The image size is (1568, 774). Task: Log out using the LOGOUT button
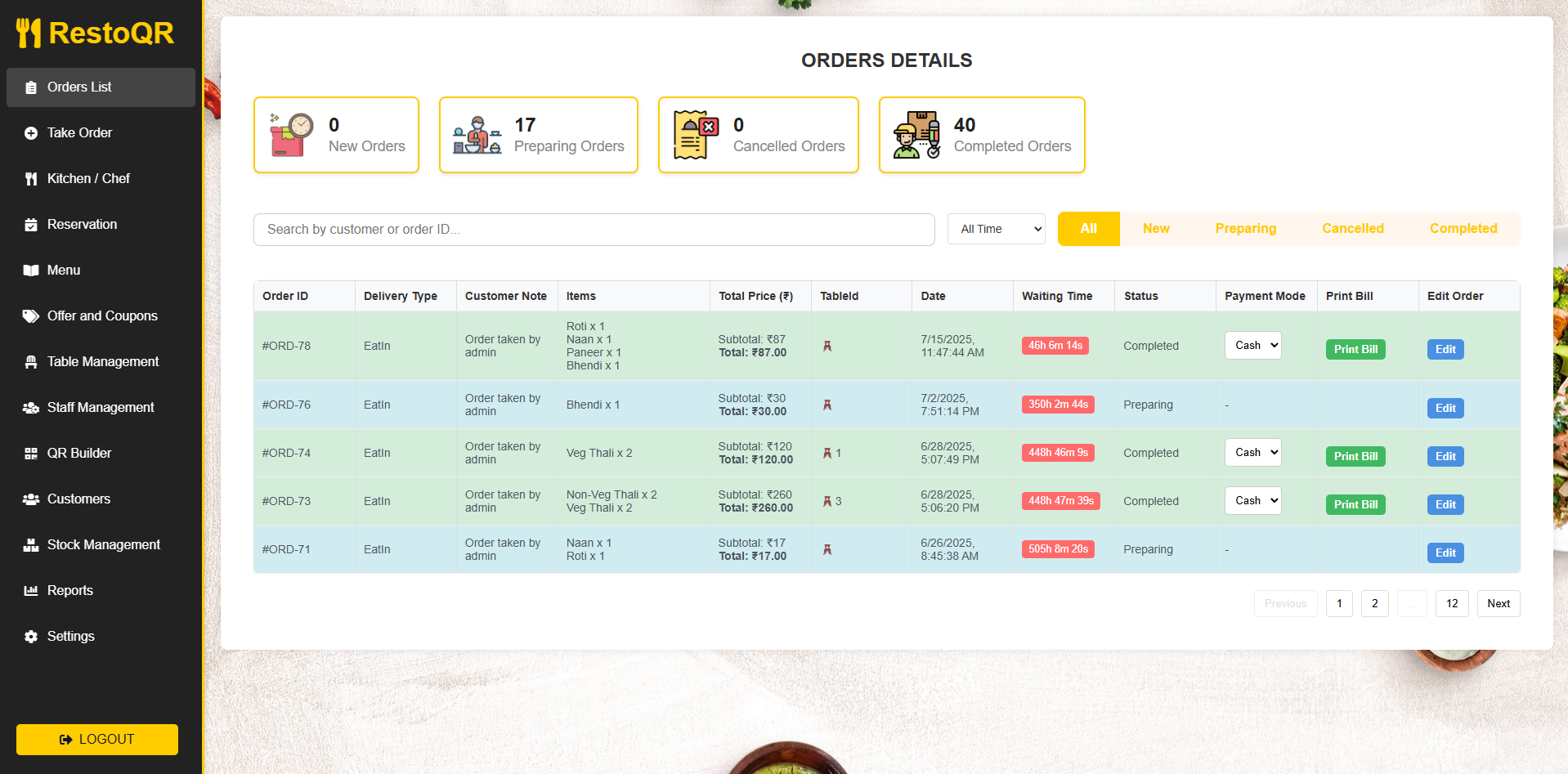[96, 739]
